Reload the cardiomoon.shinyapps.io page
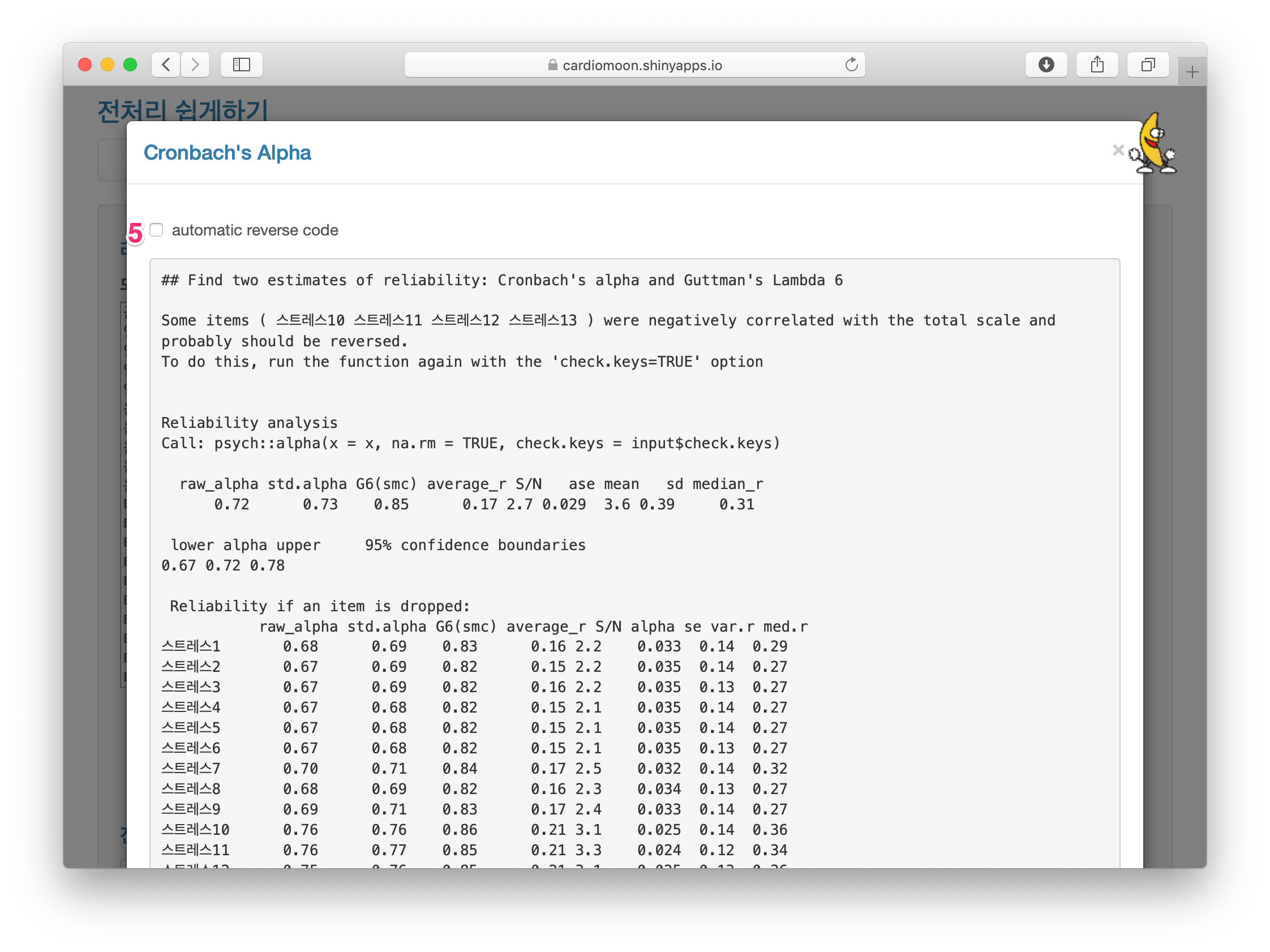 pos(851,65)
